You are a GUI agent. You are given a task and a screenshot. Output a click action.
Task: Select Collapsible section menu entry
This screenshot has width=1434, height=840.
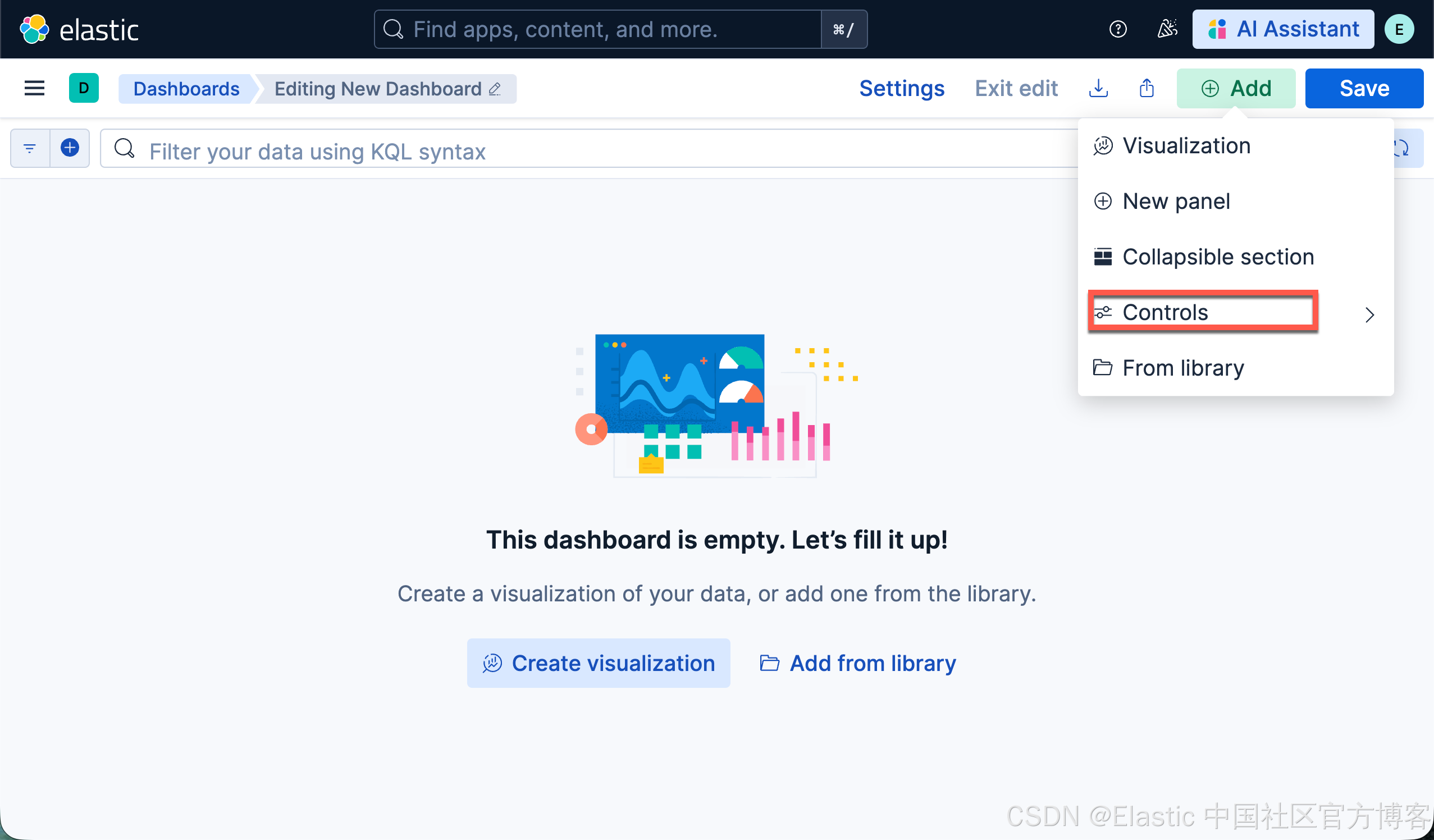[x=1218, y=257]
